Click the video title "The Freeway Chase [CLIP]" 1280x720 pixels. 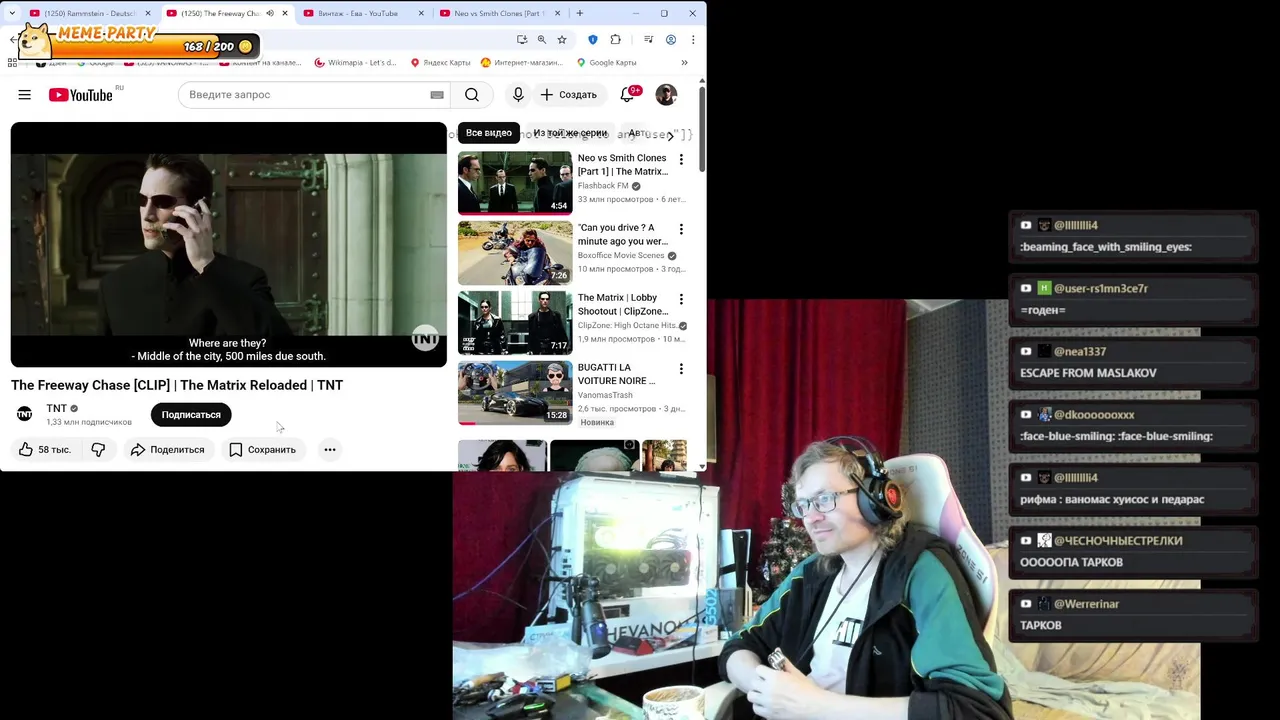coord(177,385)
